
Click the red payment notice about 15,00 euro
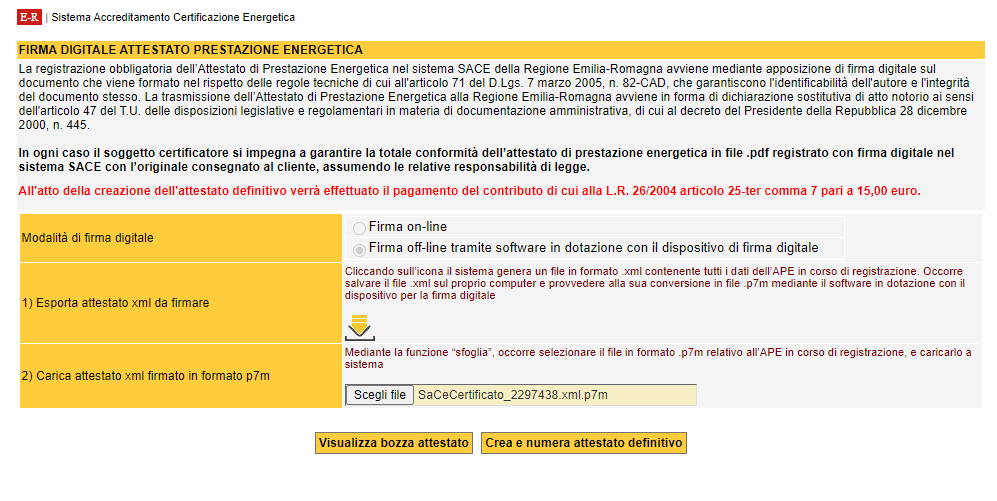click(469, 191)
